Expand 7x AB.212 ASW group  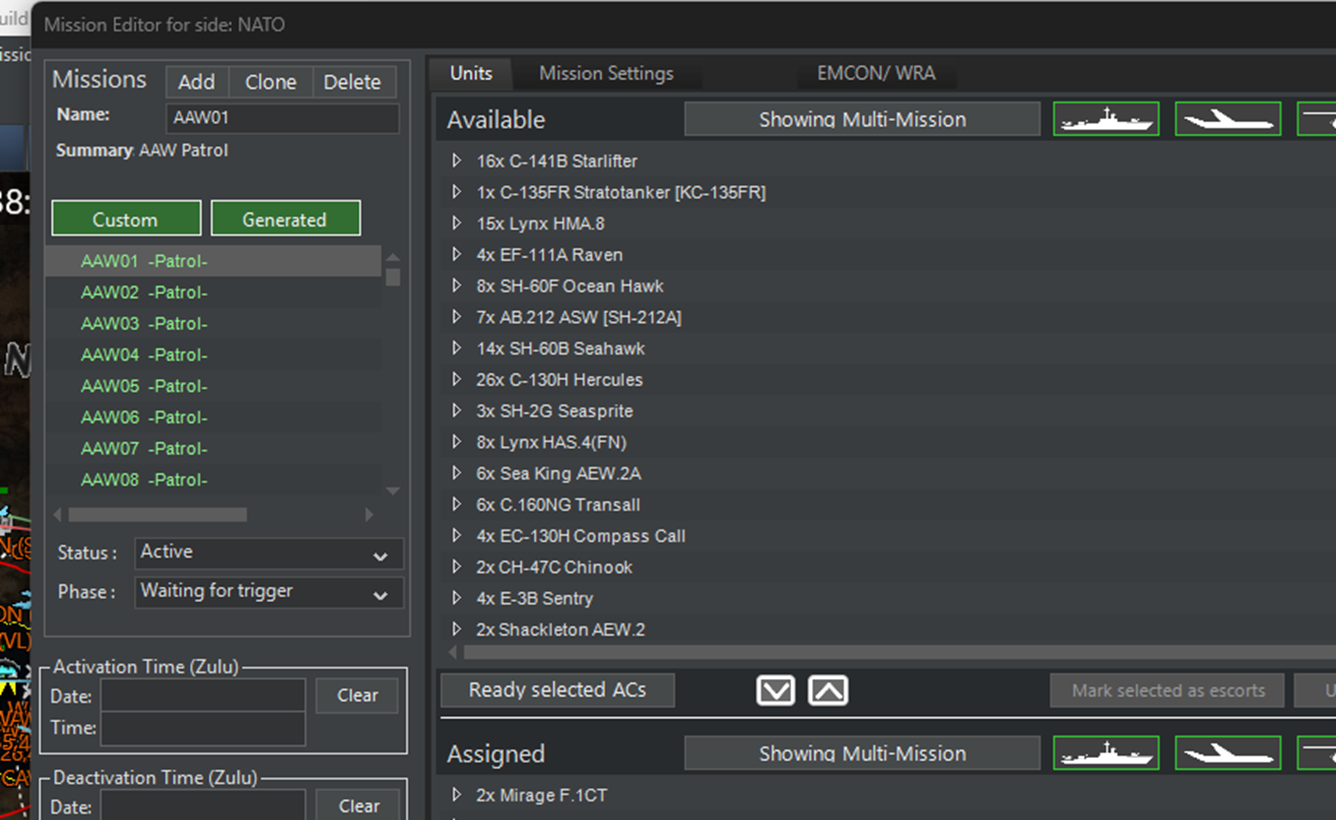(456, 317)
